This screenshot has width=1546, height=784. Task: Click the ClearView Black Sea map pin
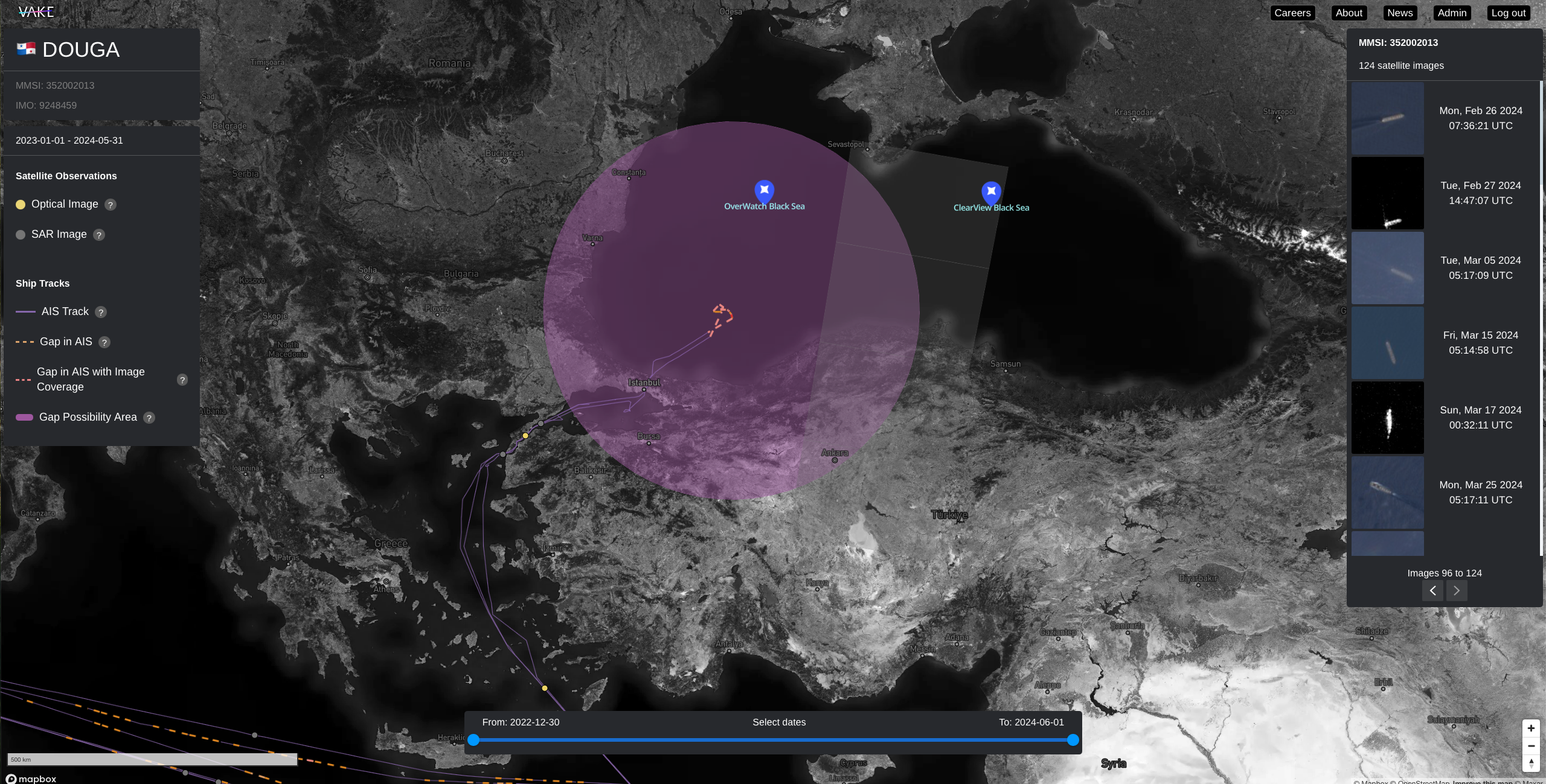990,191
